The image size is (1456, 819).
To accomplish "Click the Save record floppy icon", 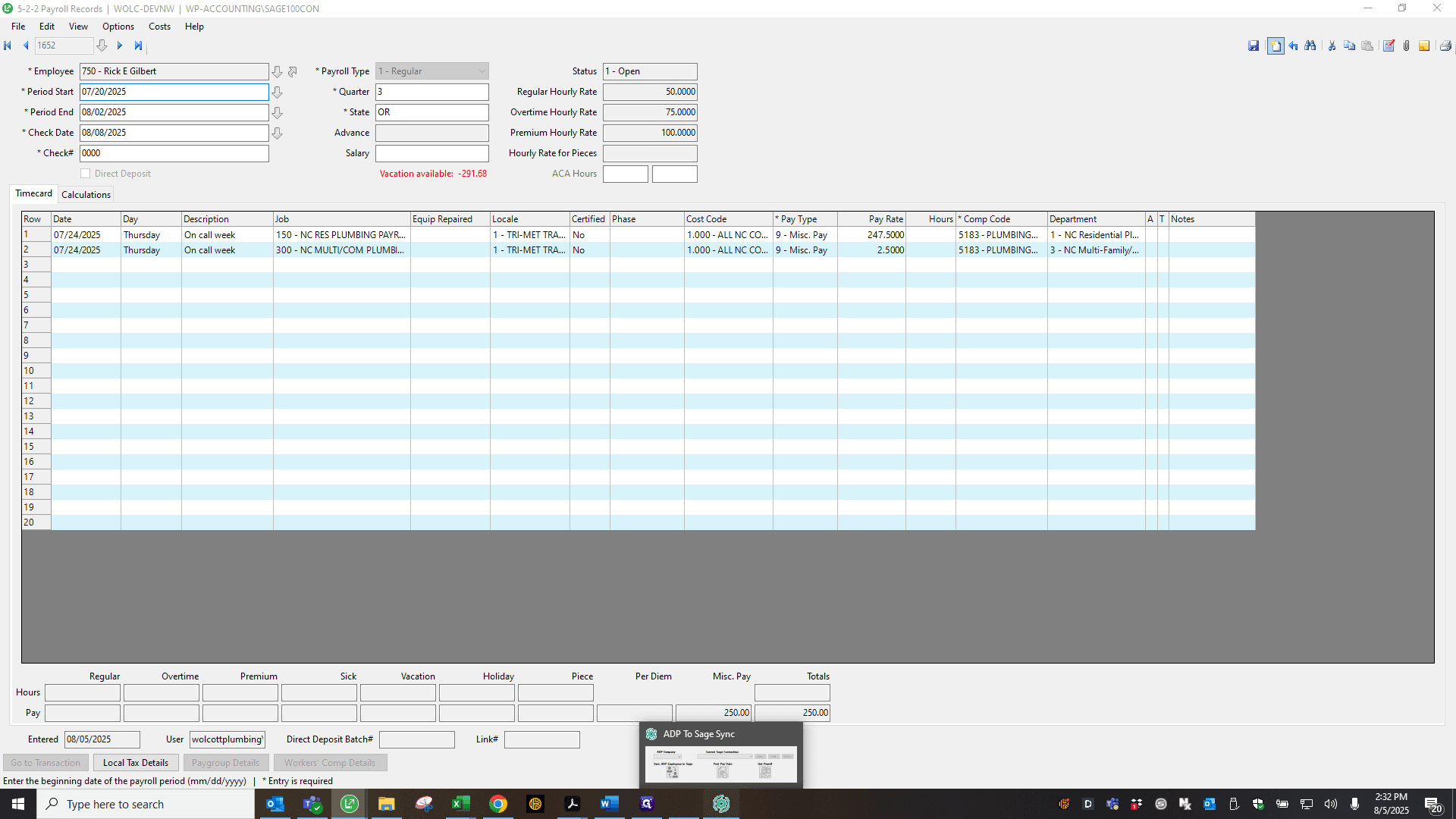I will pos(1254,46).
